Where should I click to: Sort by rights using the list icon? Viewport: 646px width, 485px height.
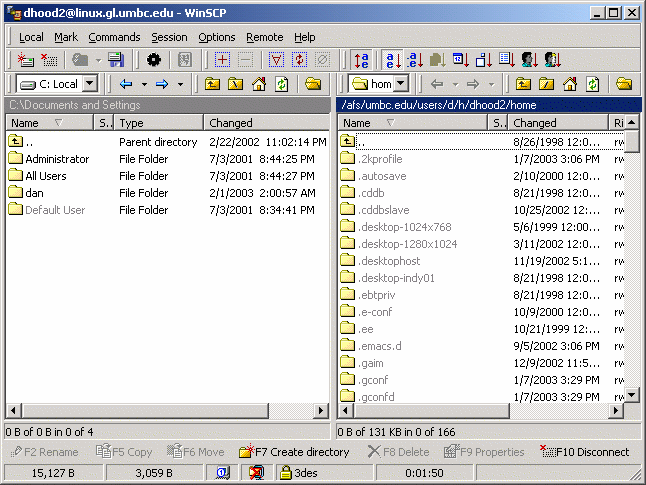(507, 60)
